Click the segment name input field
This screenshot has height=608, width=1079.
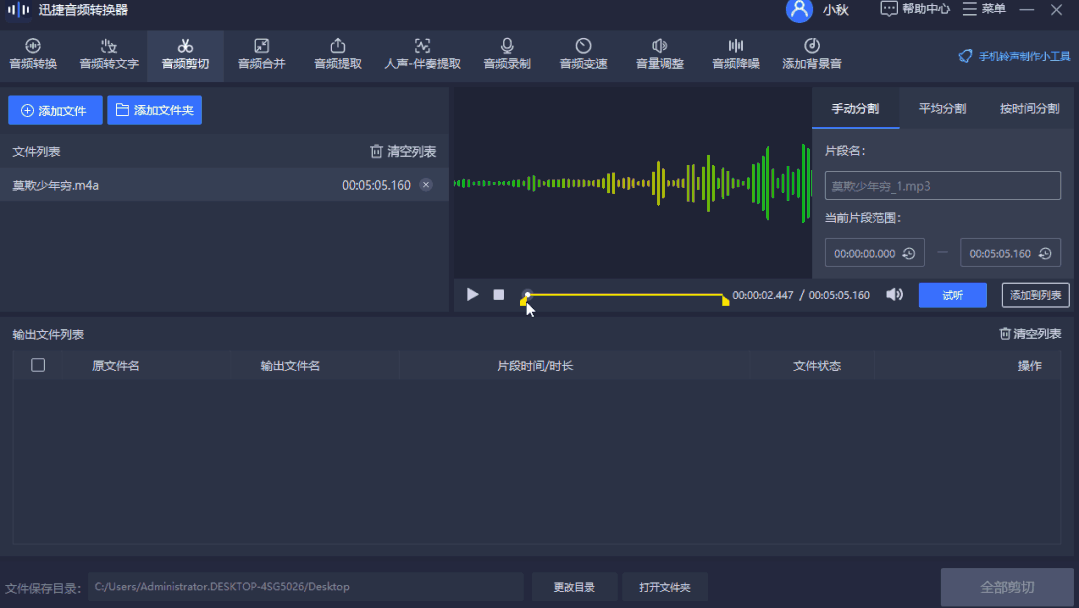[x=941, y=185]
